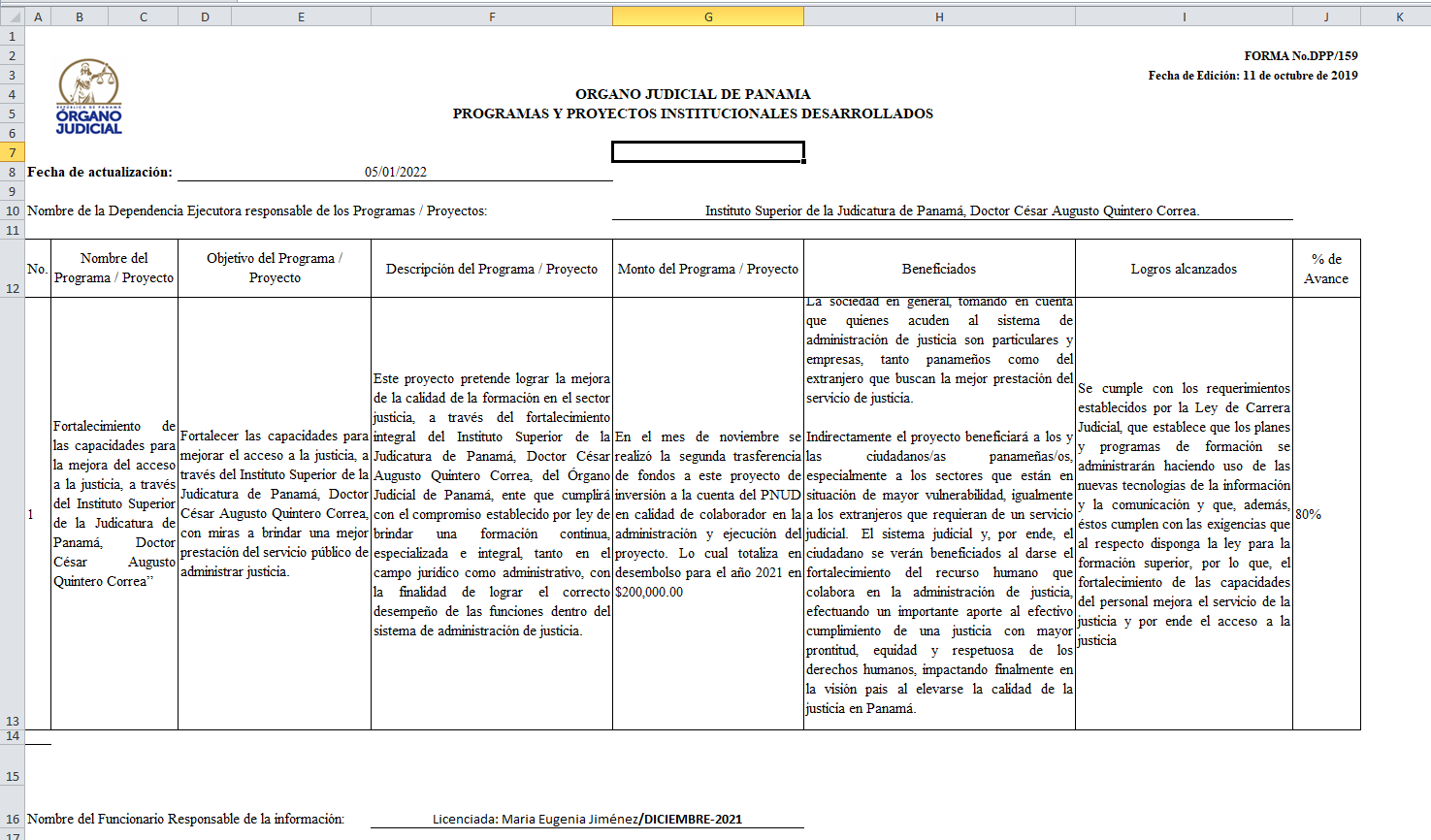Click amount cell mentioning '$200,000.00'
The height and width of the screenshot is (840, 1431).
tap(708, 514)
